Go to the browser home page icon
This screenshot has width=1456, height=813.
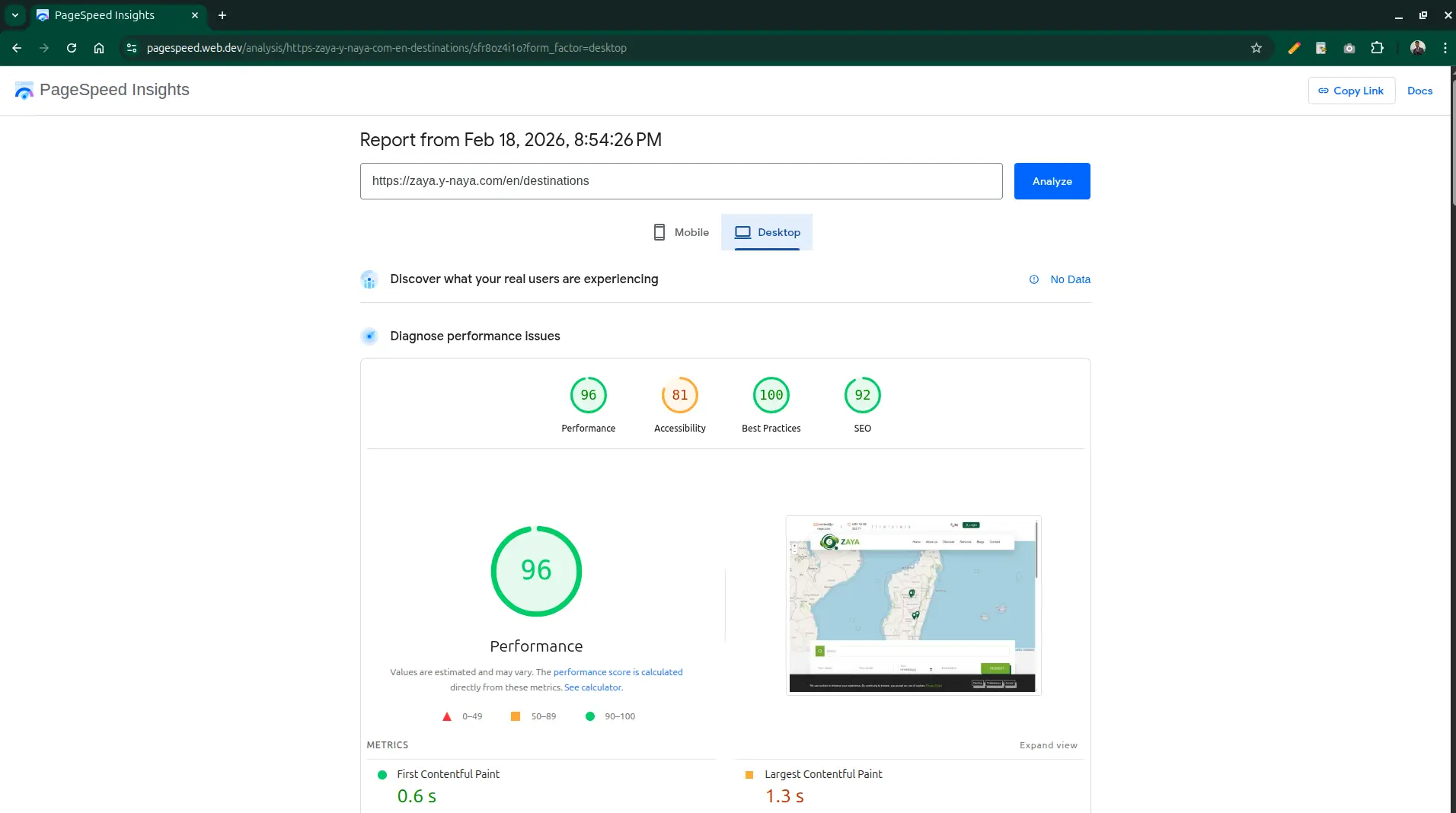[99, 48]
